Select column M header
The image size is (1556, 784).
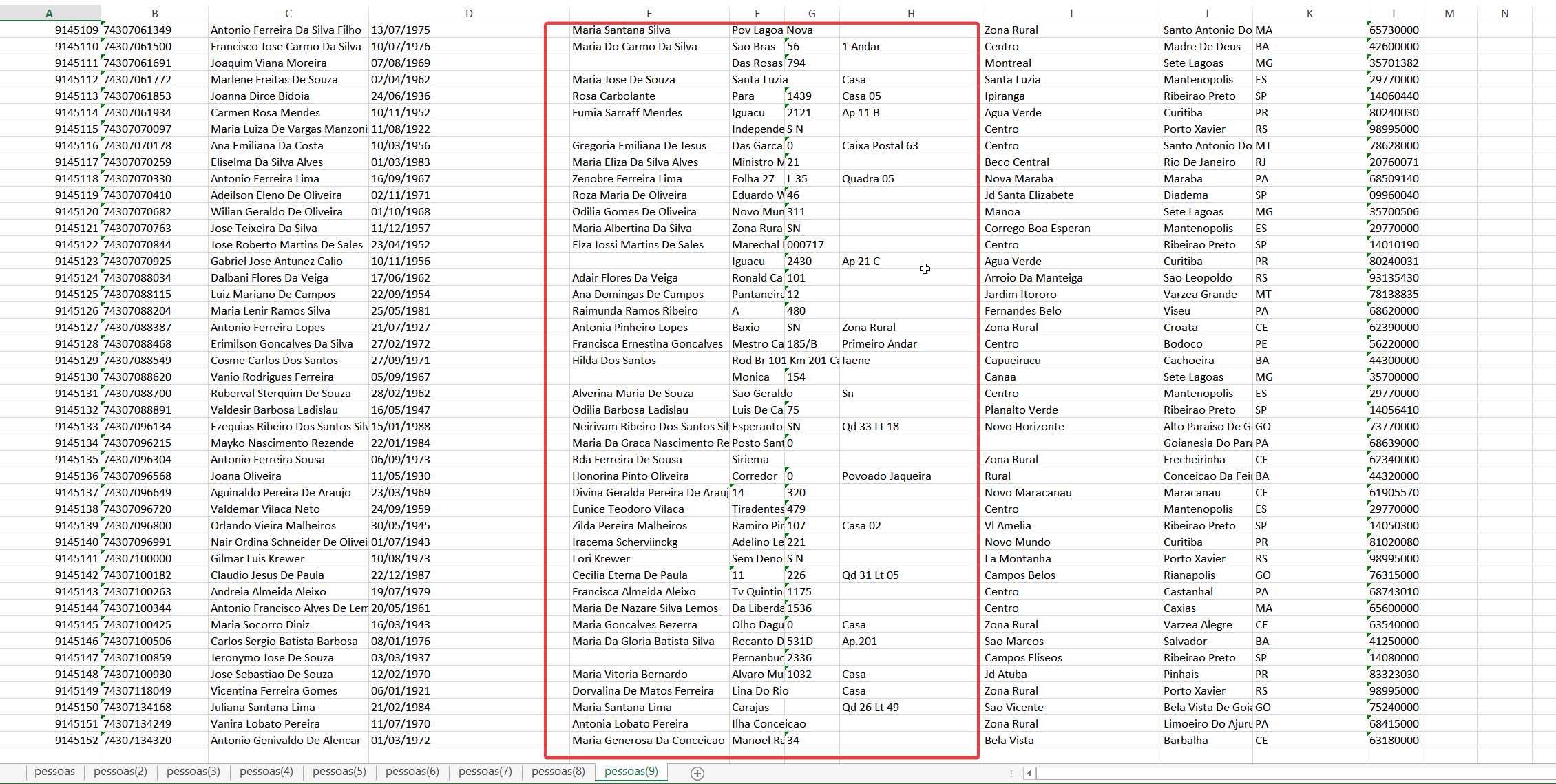(1449, 13)
